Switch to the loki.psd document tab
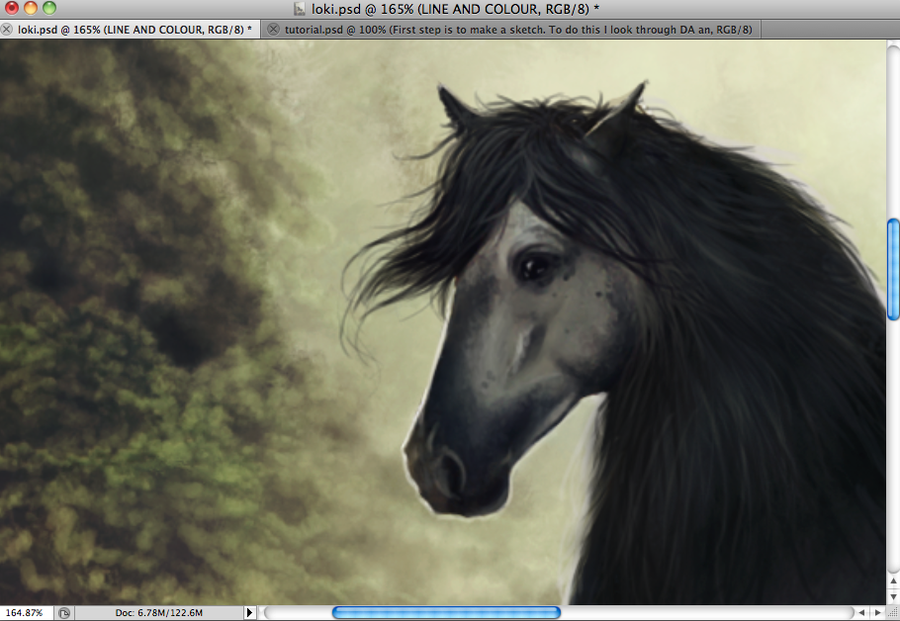 coord(134,30)
